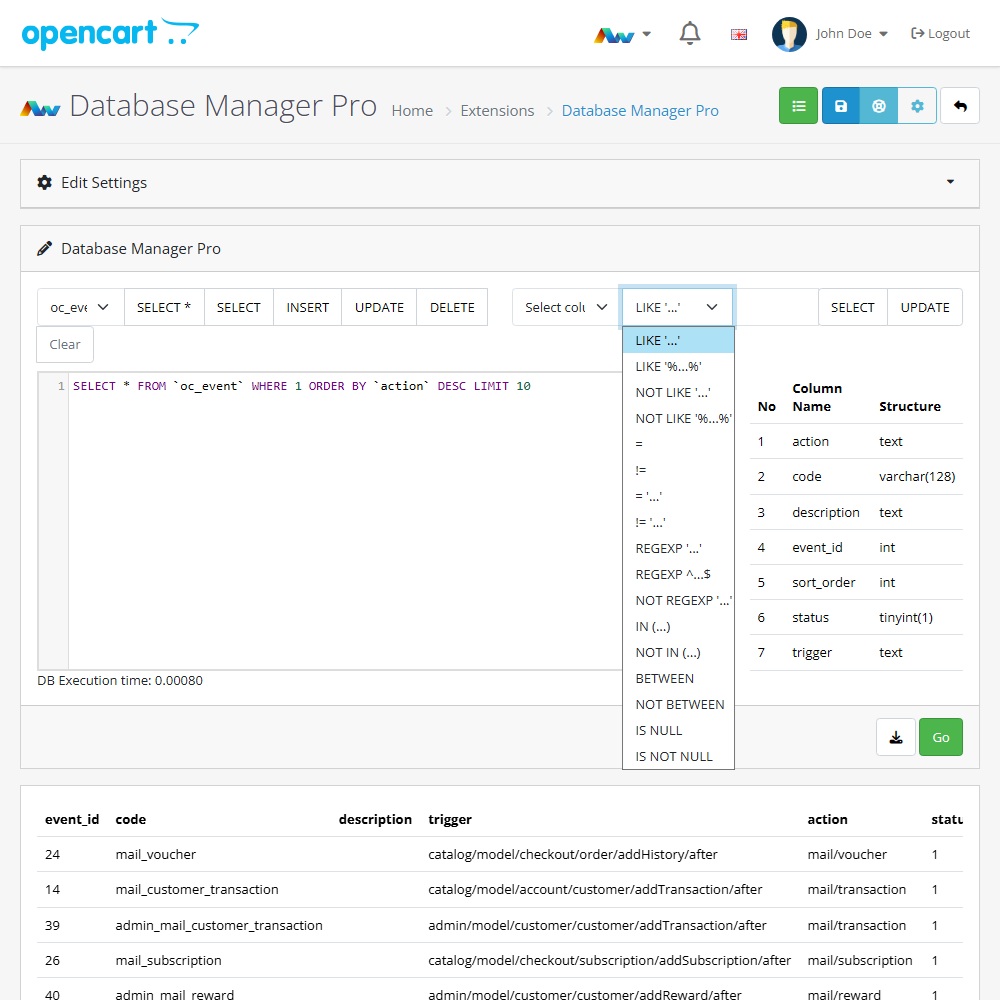
Task: Open the oc_event table dropdown
Action: click(x=80, y=307)
